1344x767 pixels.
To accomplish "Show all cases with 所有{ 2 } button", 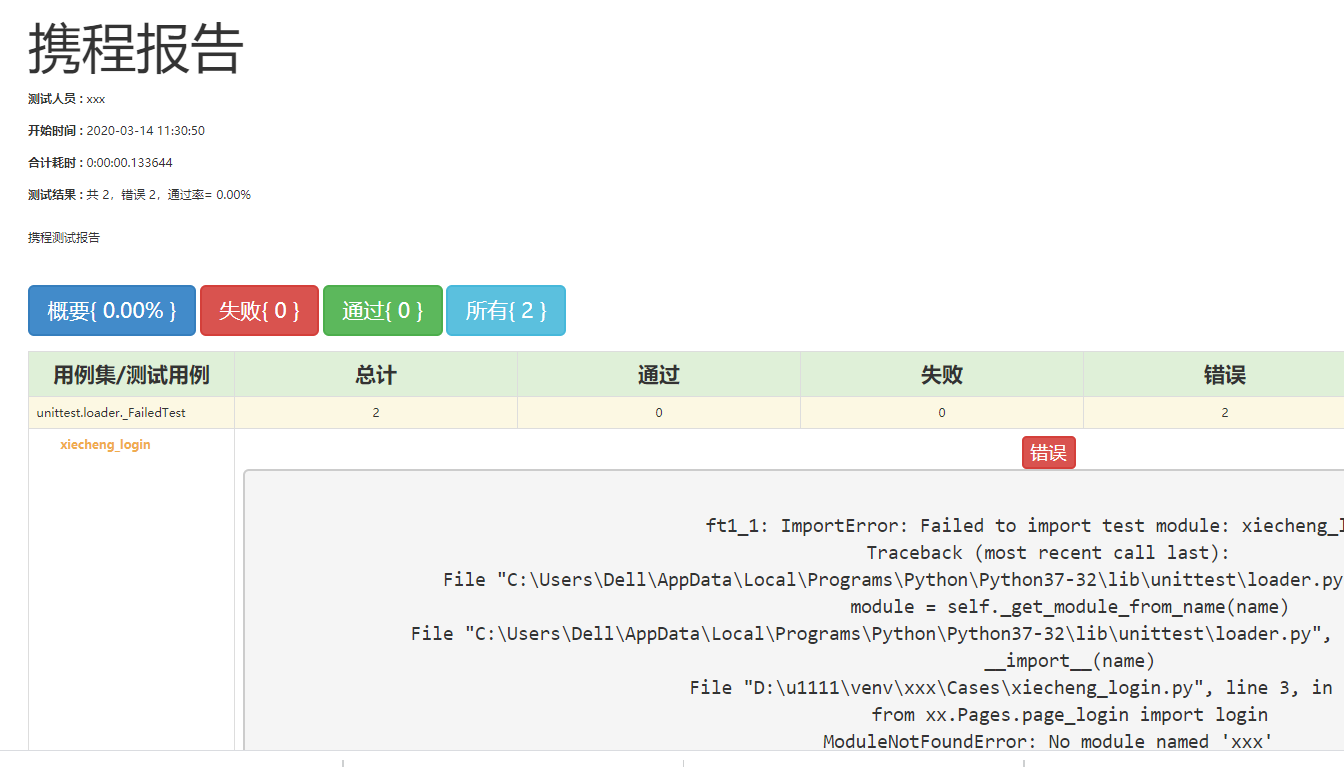I will [x=506, y=311].
